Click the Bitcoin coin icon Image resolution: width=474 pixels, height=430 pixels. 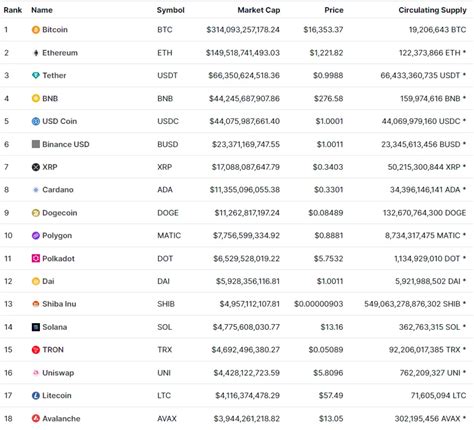pyautogui.click(x=36, y=30)
